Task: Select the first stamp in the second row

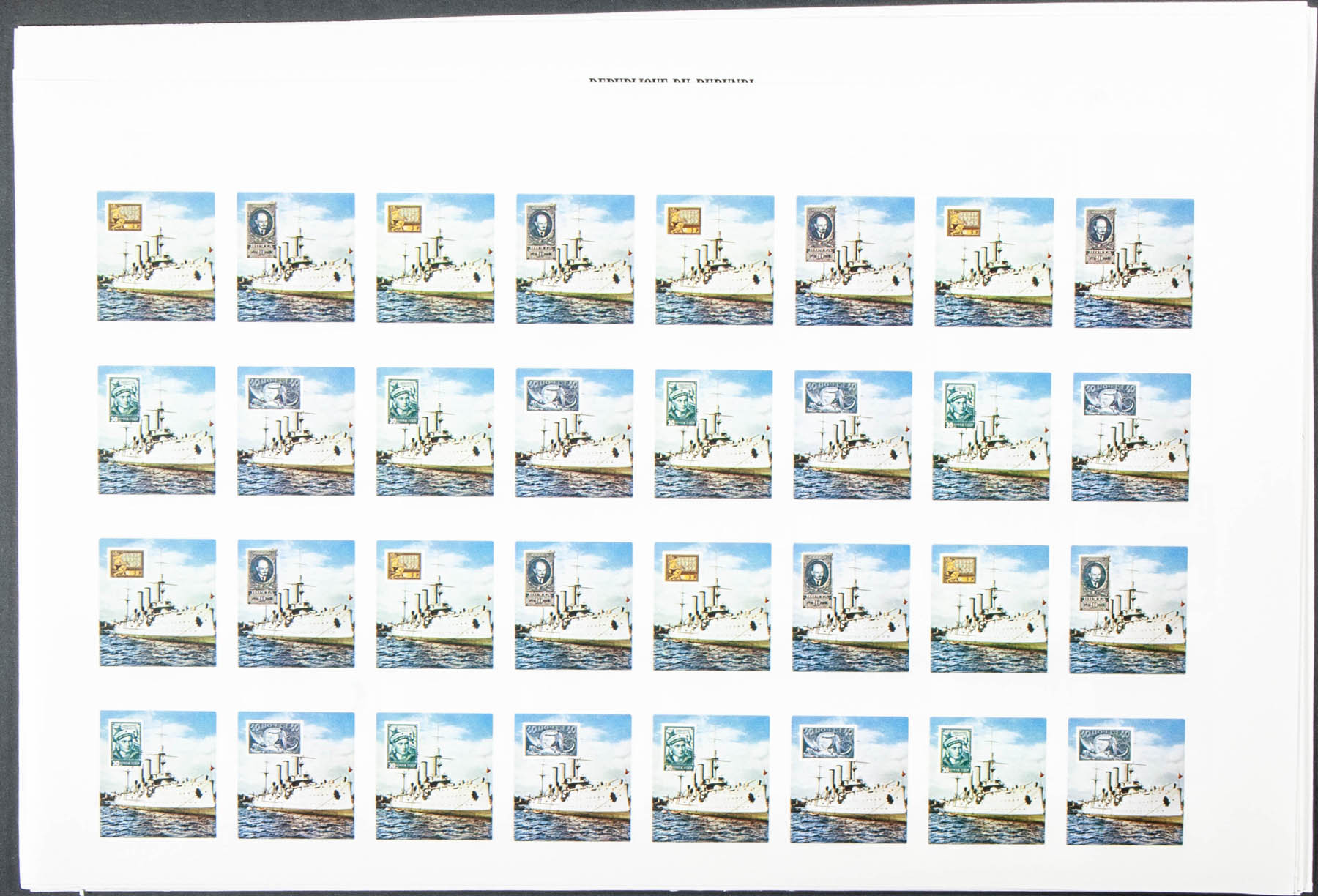Action: point(156,430)
